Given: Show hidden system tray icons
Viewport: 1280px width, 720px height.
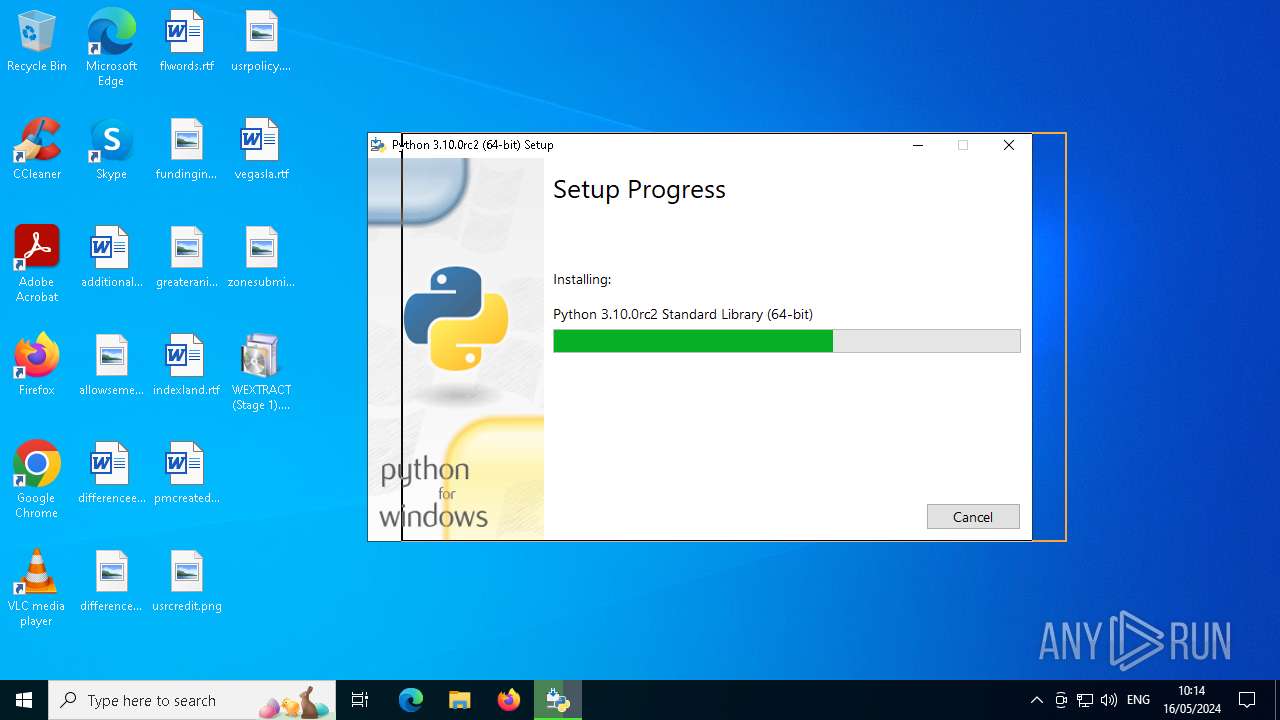Looking at the screenshot, I should coord(1037,700).
